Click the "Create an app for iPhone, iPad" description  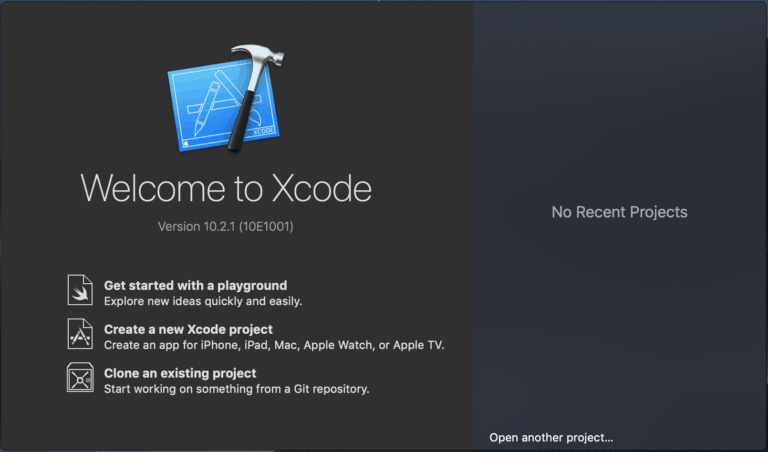point(274,345)
